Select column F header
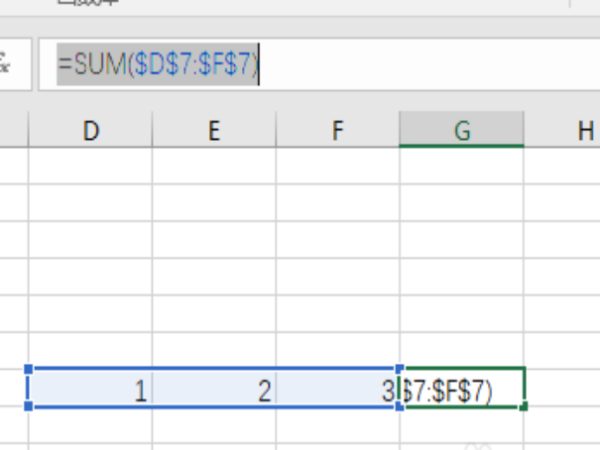 coord(338,130)
